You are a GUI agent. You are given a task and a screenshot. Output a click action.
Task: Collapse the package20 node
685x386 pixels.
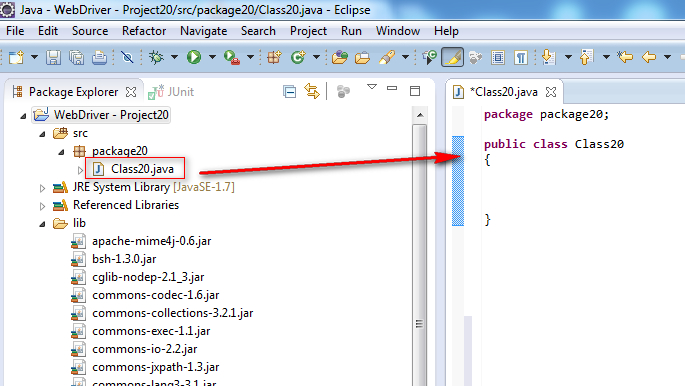pyautogui.click(x=62, y=152)
